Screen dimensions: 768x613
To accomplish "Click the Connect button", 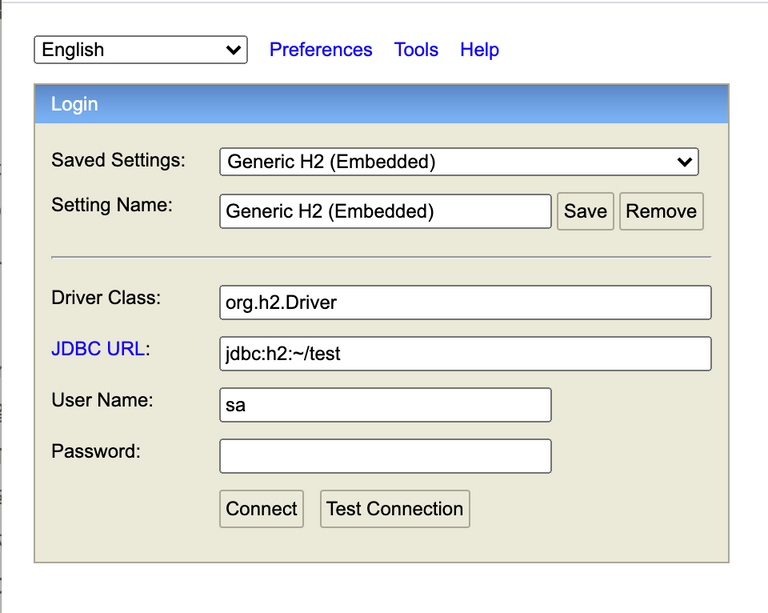I will click(x=262, y=509).
